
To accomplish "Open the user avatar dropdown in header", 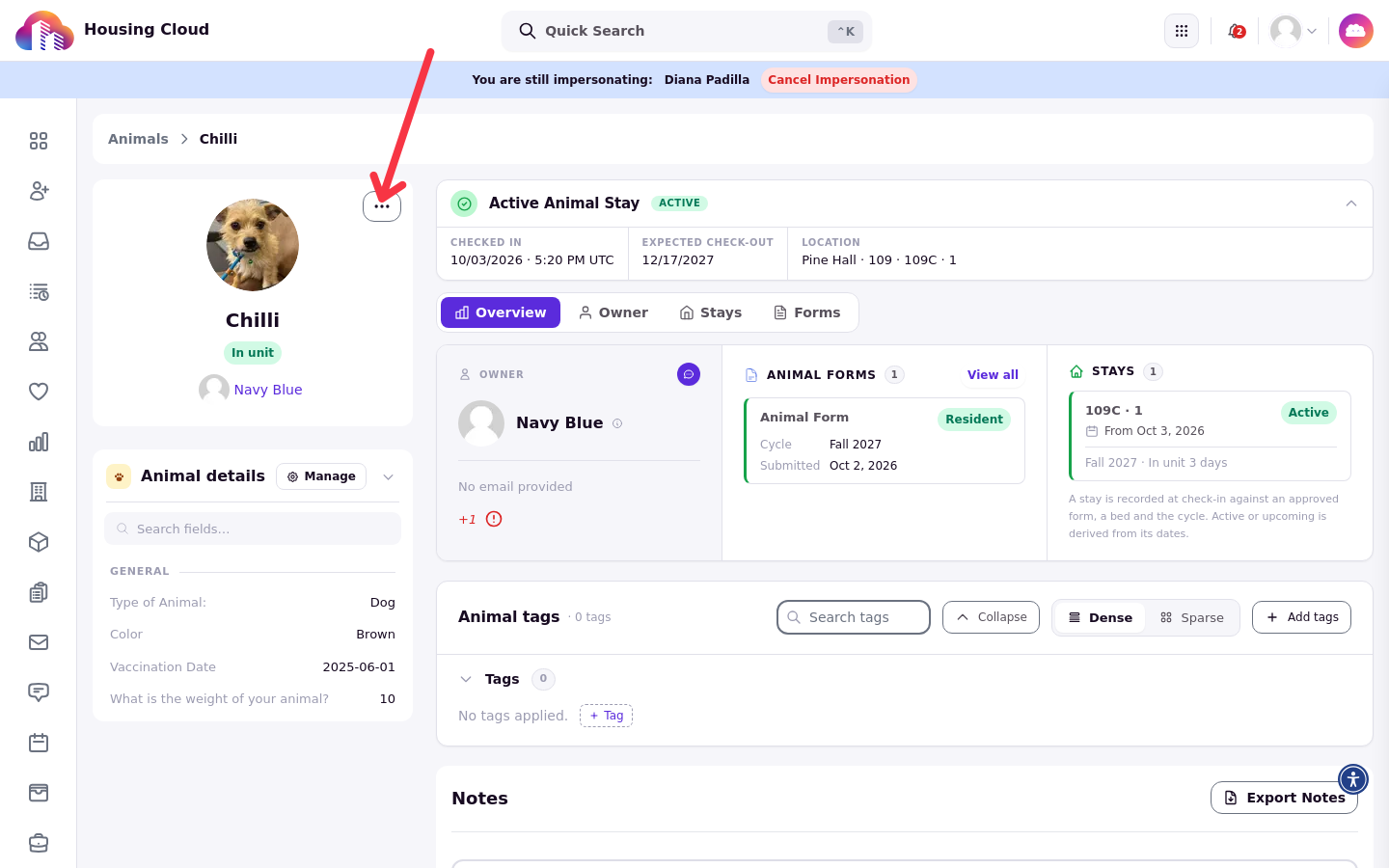I will click(1294, 31).
